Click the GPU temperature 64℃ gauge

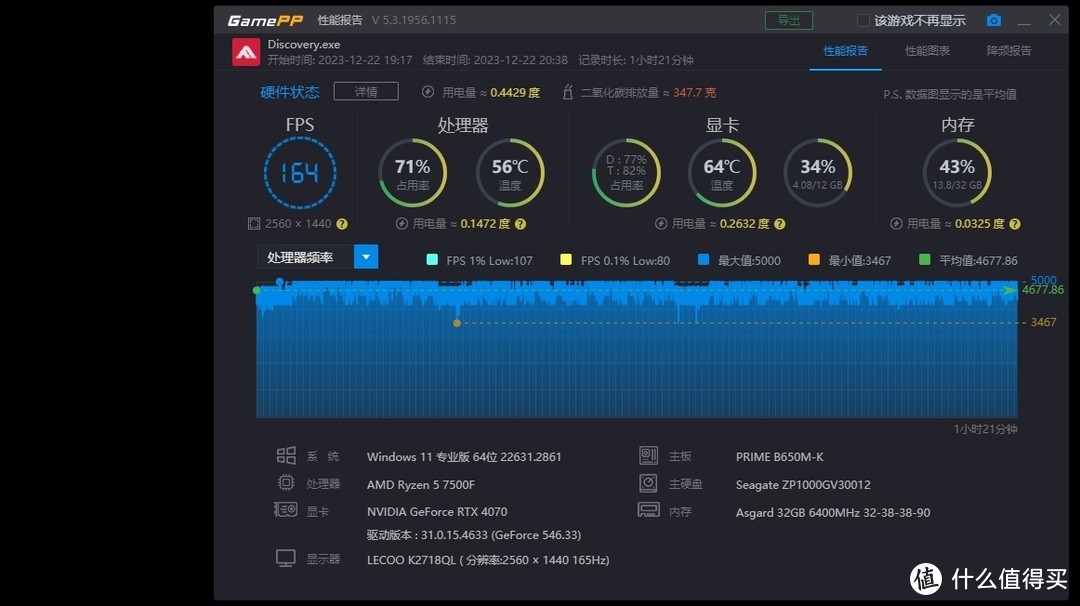coord(722,173)
